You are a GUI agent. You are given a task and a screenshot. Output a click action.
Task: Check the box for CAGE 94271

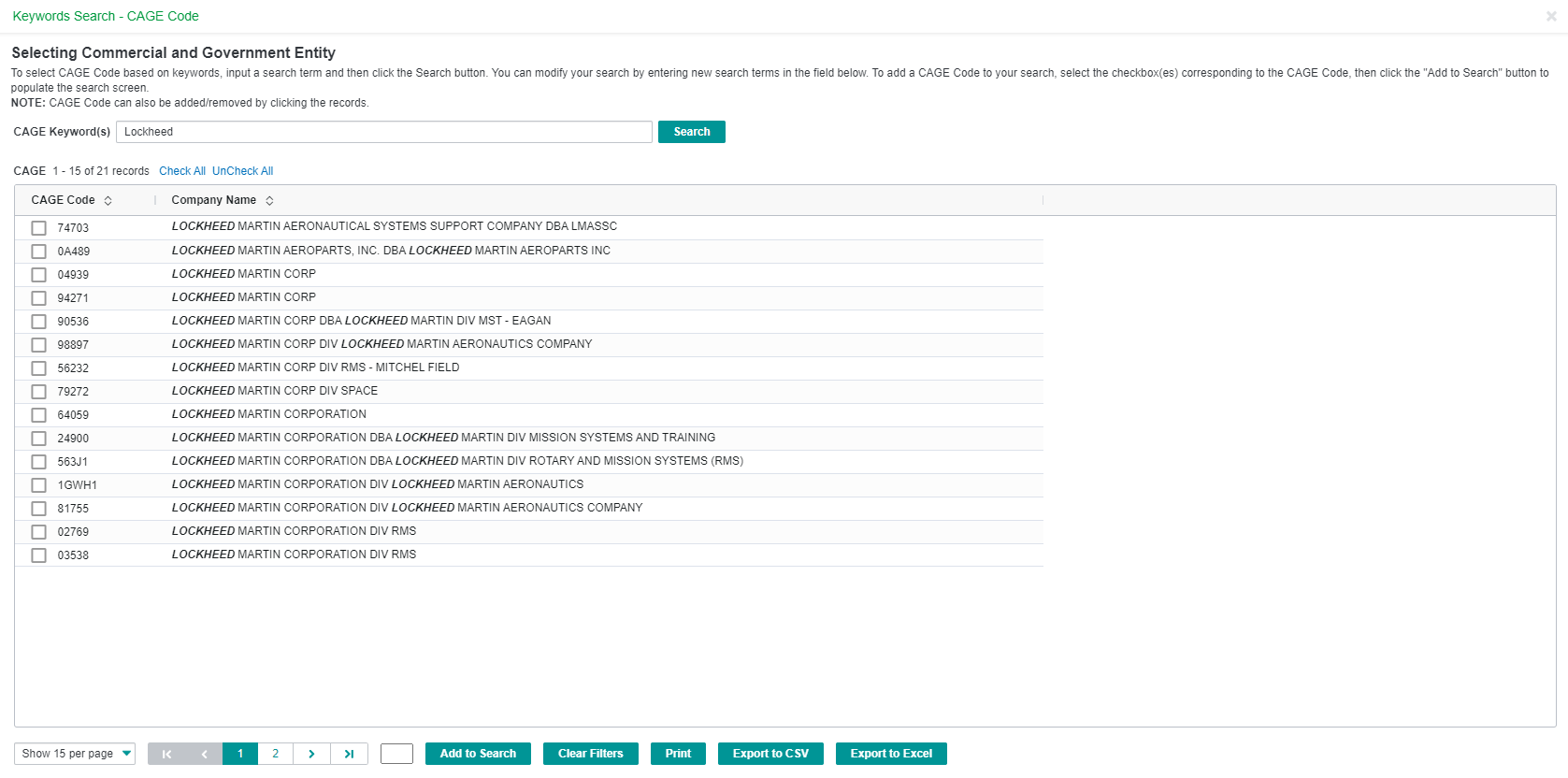38,298
